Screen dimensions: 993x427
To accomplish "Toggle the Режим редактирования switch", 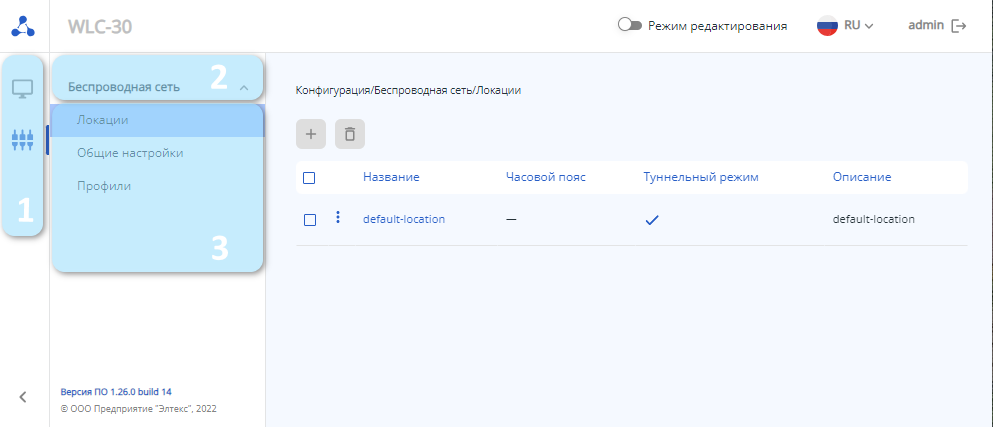I will tap(629, 26).
